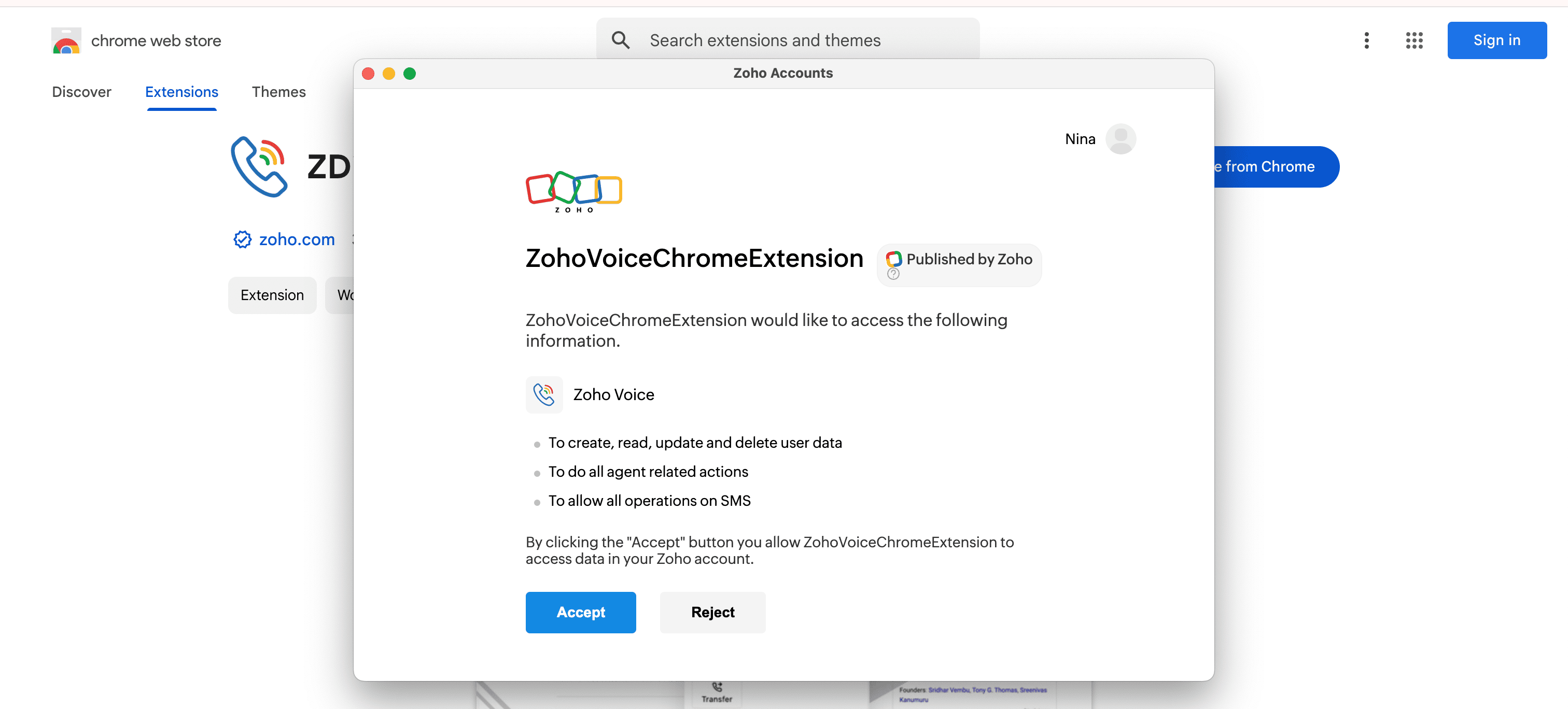Image resolution: width=1568 pixels, height=709 pixels.
Task: Open the zoho.com publisher link
Action: 297,240
